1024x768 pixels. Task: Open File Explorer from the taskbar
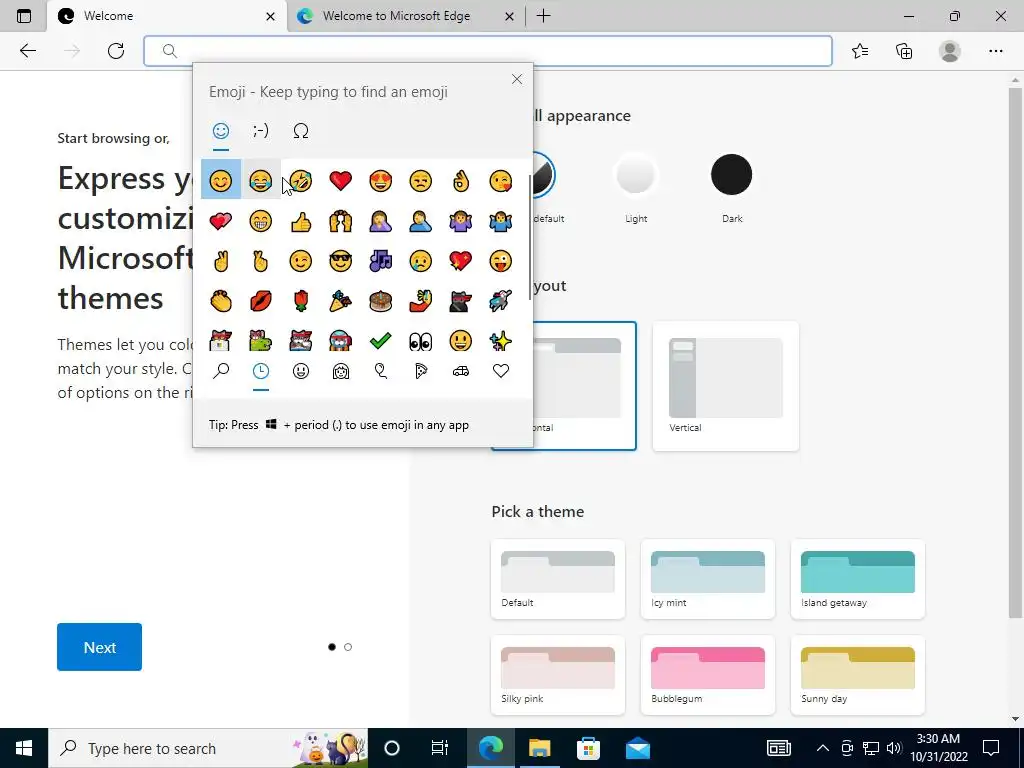coord(539,748)
